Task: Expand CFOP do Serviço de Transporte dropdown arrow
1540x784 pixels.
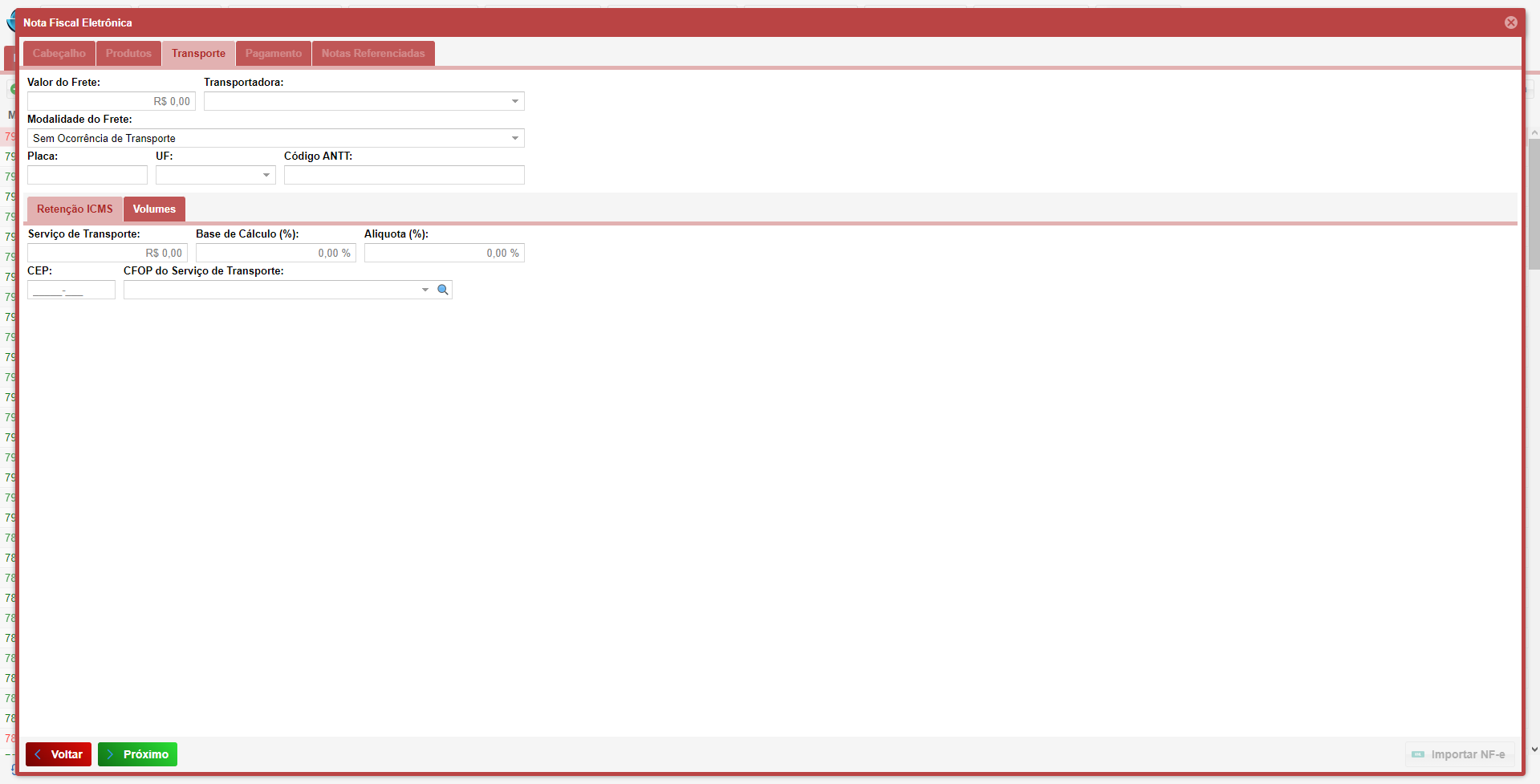Action: pyautogui.click(x=425, y=290)
